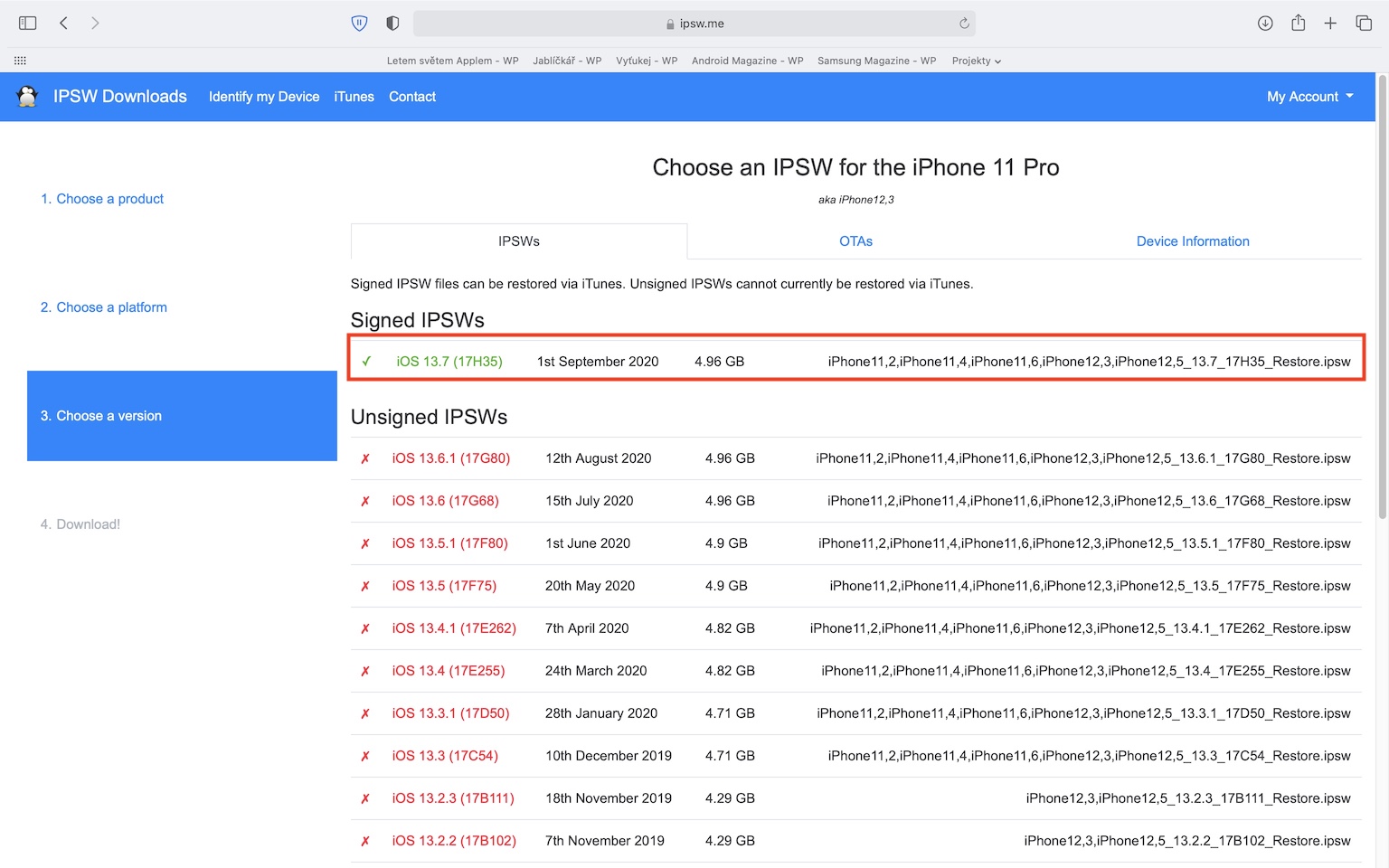Show the tab overview icon
This screenshot has height=868, width=1389.
[x=1364, y=24]
